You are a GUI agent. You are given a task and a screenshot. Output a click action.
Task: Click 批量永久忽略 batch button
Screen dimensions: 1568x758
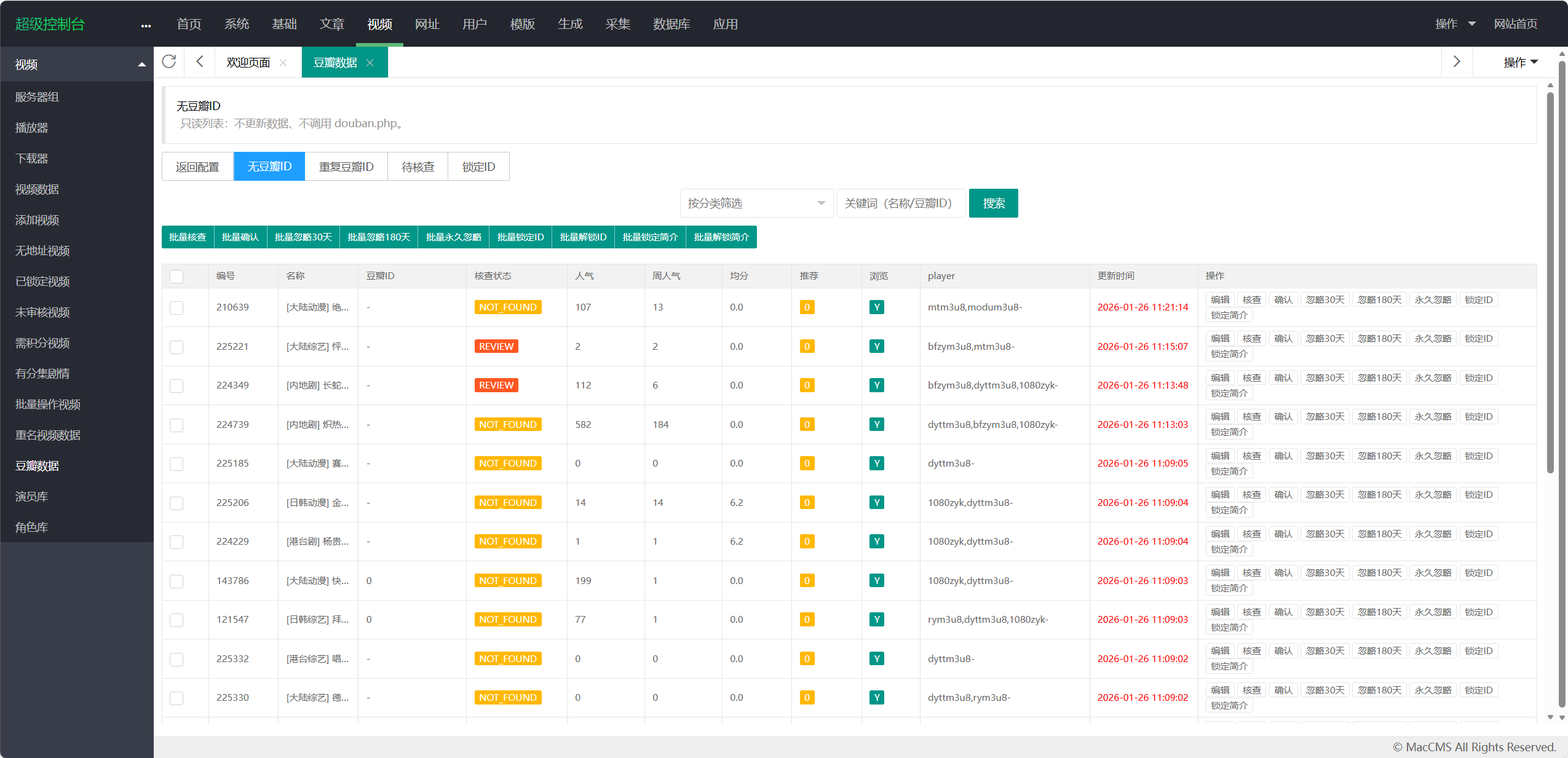[453, 237]
